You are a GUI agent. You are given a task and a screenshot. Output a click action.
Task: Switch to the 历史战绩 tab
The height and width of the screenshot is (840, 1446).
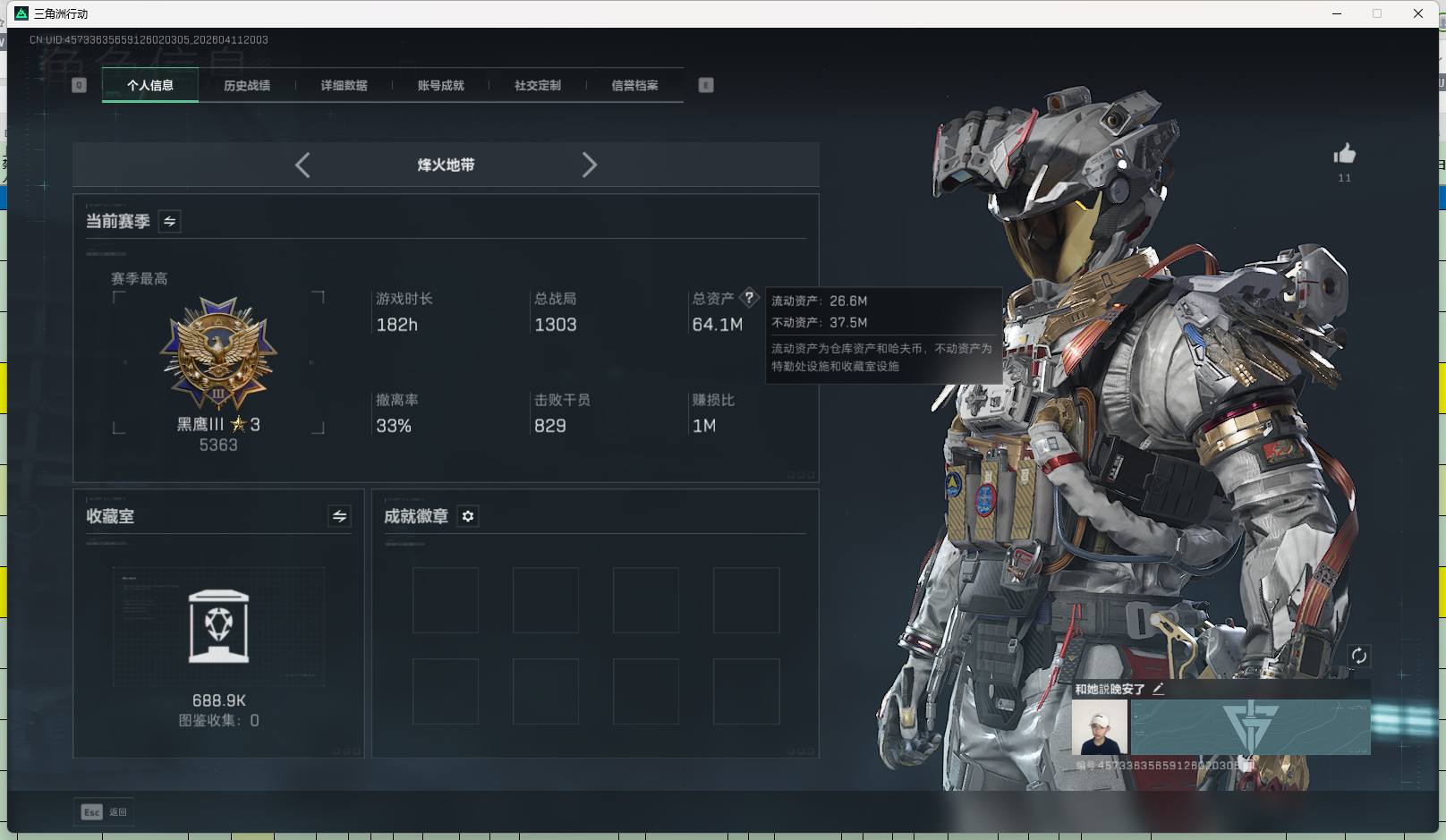[247, 85]
